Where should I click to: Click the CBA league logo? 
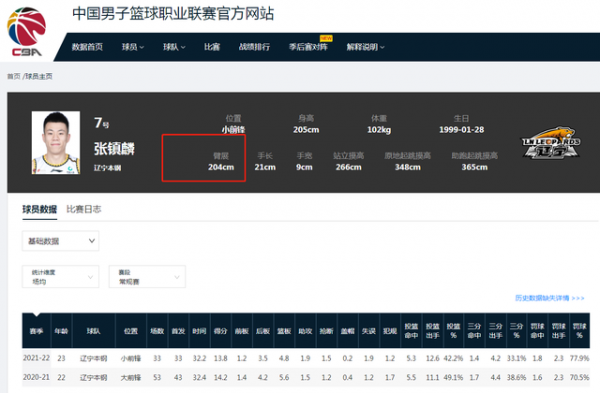point(26,31)
